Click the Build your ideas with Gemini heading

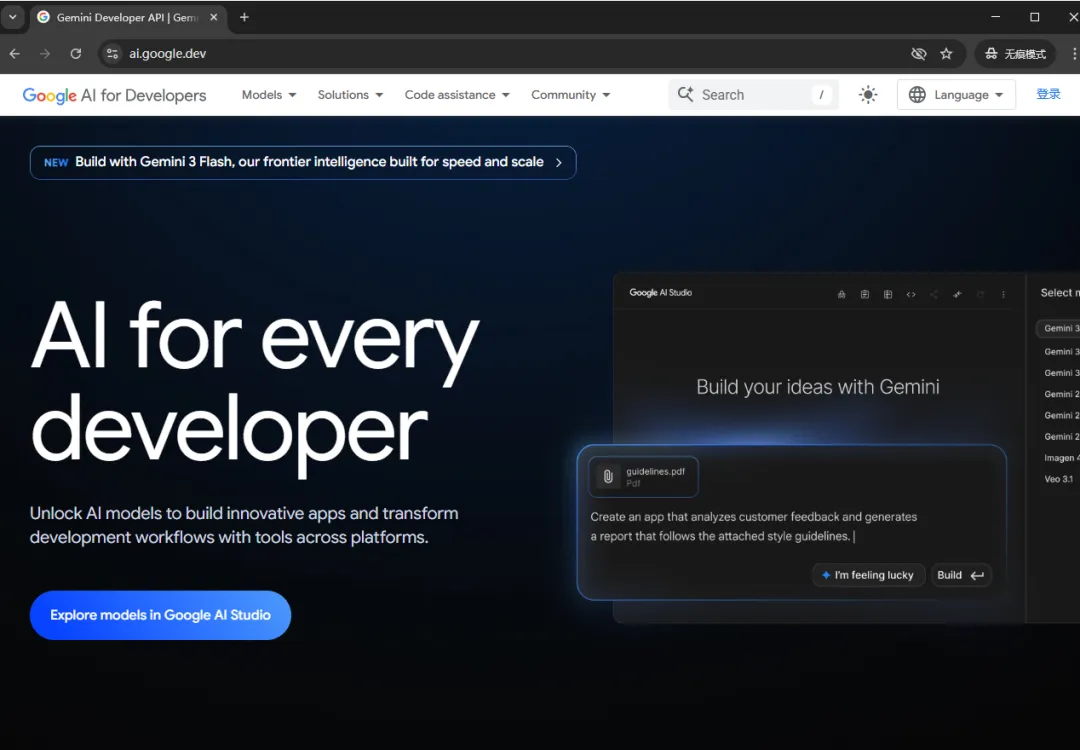[818, 387]
